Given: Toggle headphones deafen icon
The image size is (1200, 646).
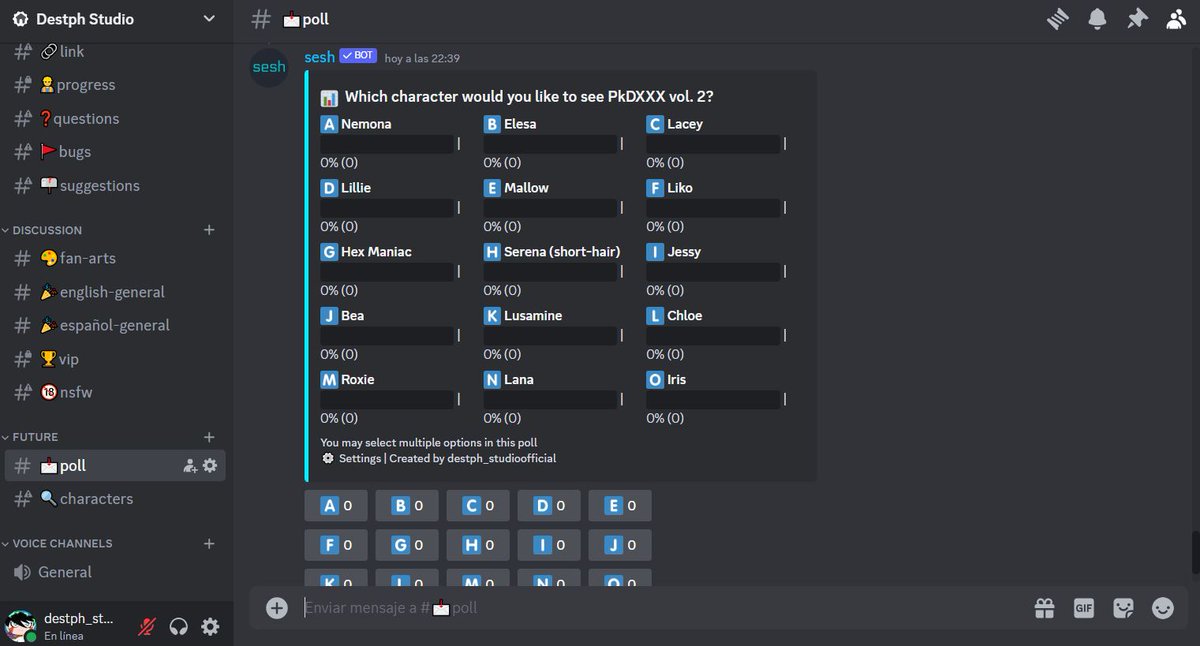Looking at the screenshot, I should [179, 627].
